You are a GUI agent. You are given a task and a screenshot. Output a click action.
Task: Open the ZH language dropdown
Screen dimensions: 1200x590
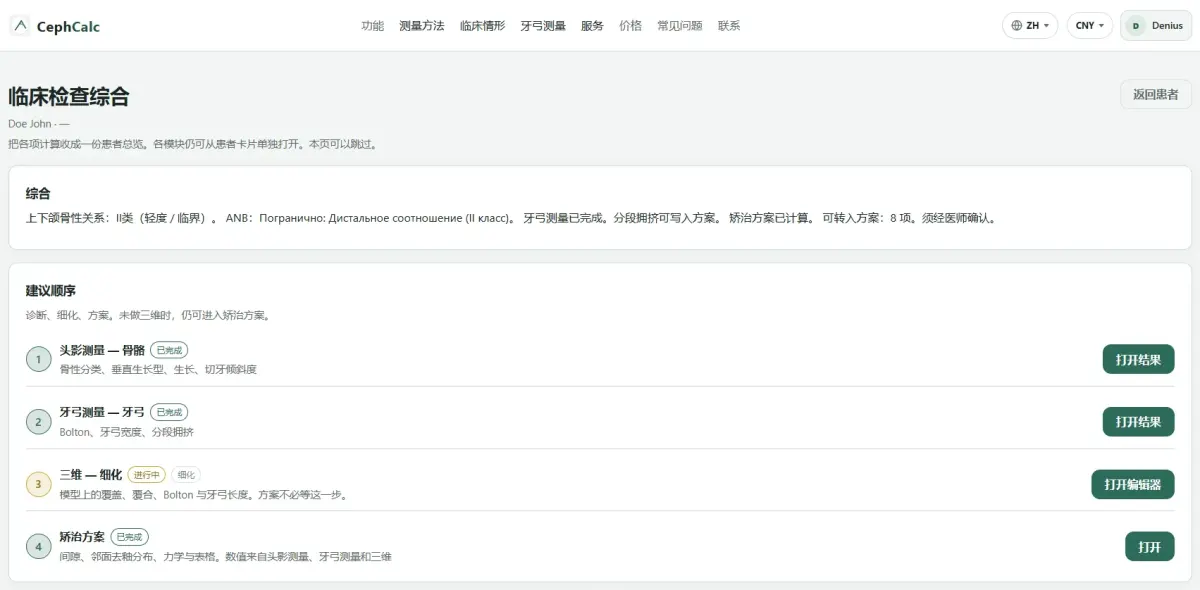[1030, 26]
